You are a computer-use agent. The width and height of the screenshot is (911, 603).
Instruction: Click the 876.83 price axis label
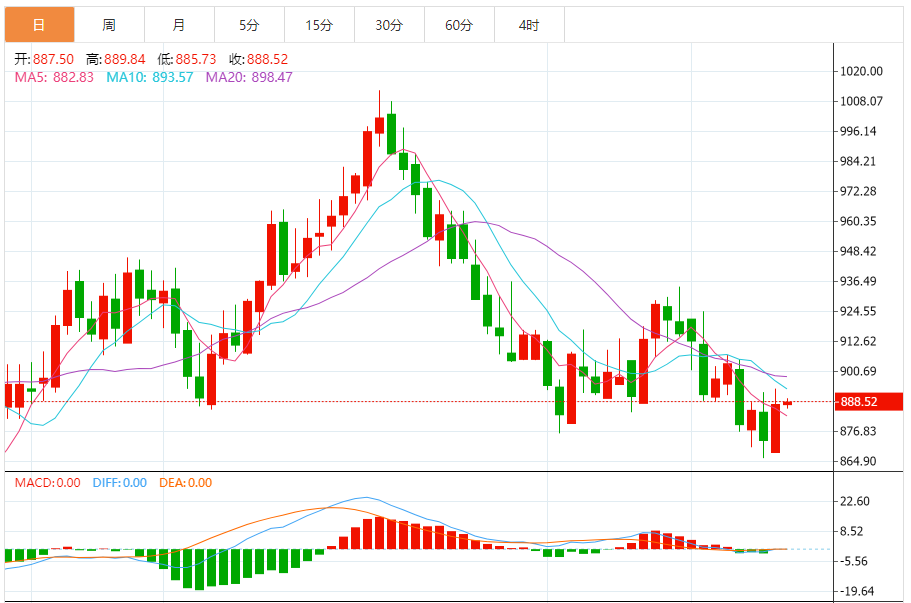coord(858,431)
